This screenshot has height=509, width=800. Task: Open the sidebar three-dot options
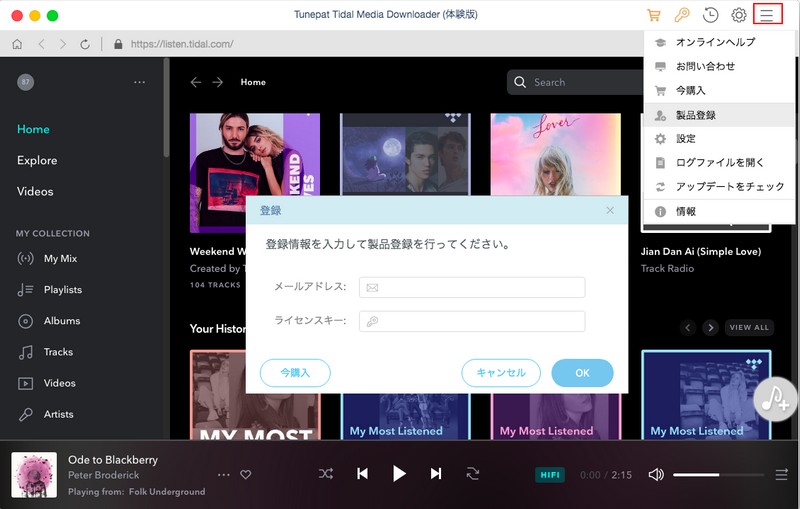click(139, 82)
